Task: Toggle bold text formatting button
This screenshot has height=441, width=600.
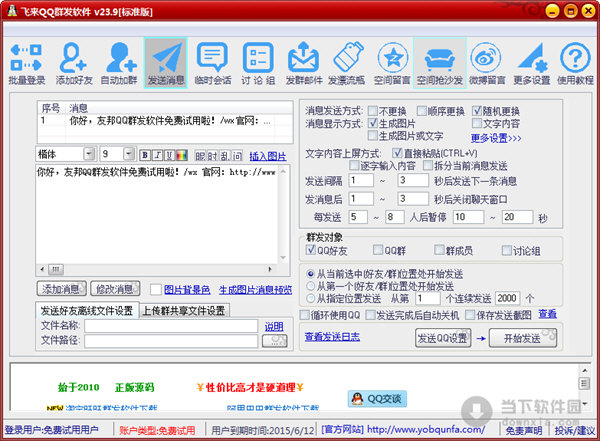Action: point(145,155)
